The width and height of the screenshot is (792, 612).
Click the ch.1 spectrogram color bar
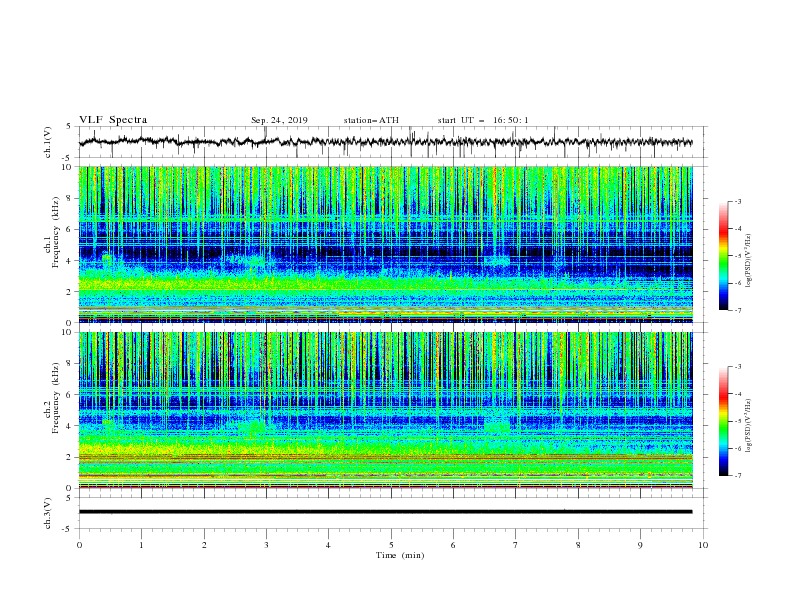pos(723,256)
